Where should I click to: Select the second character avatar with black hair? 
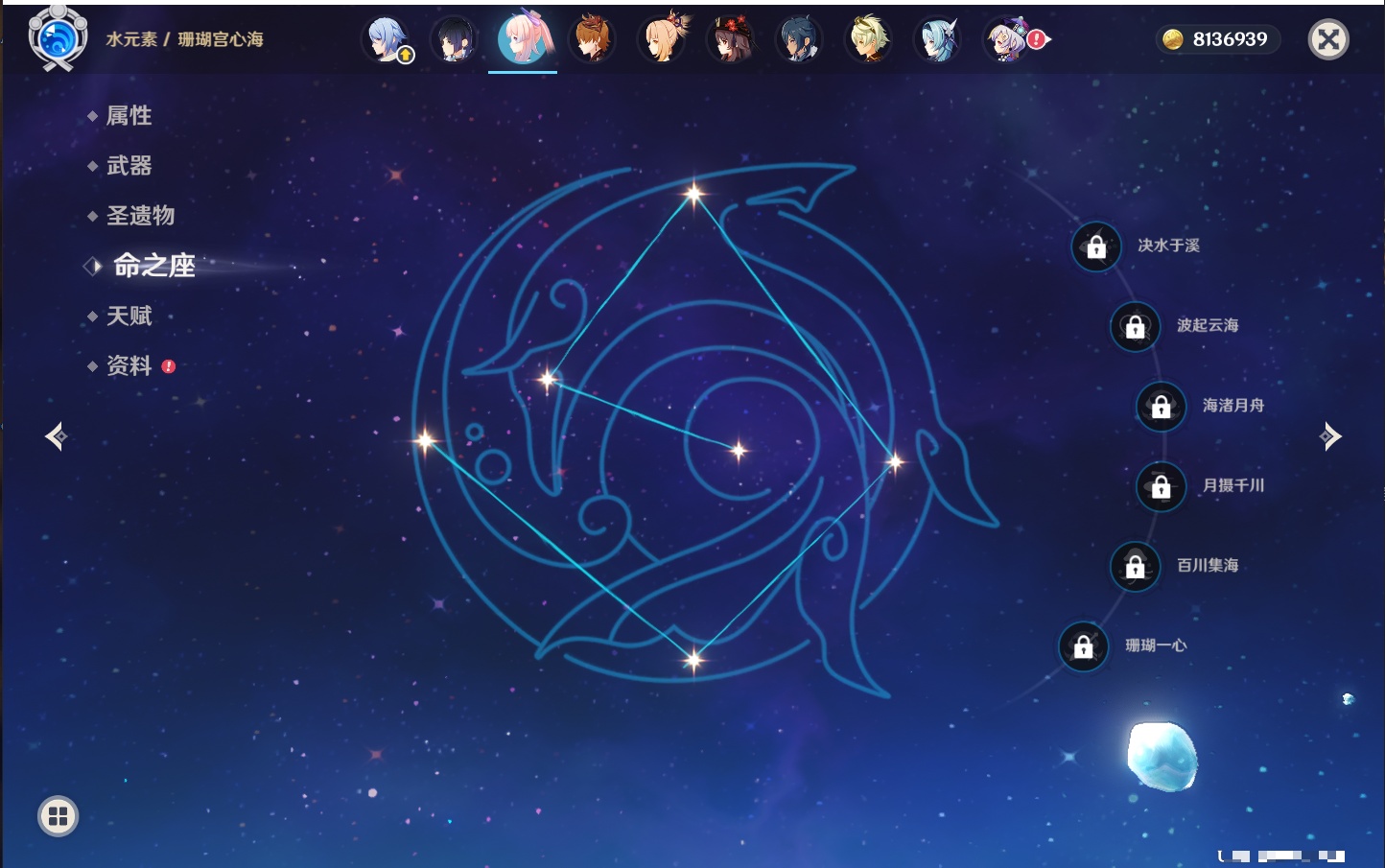tap(454, 39)
